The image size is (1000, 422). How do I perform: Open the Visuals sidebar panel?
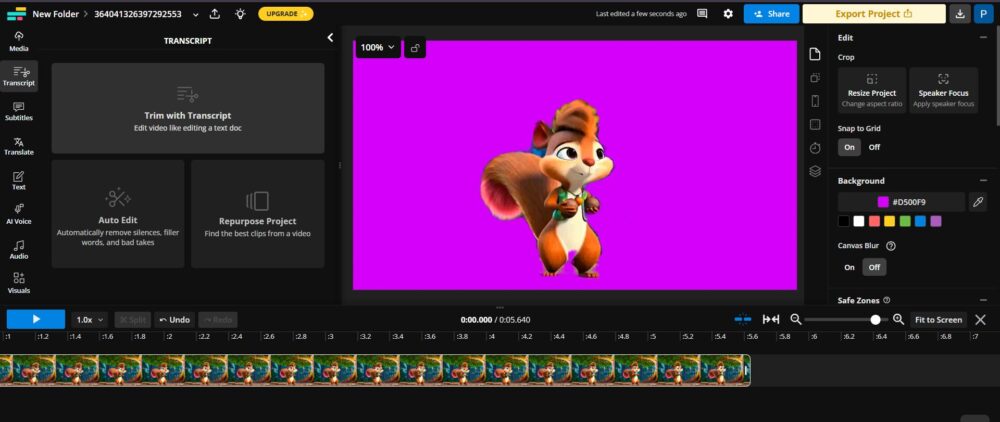18,284
